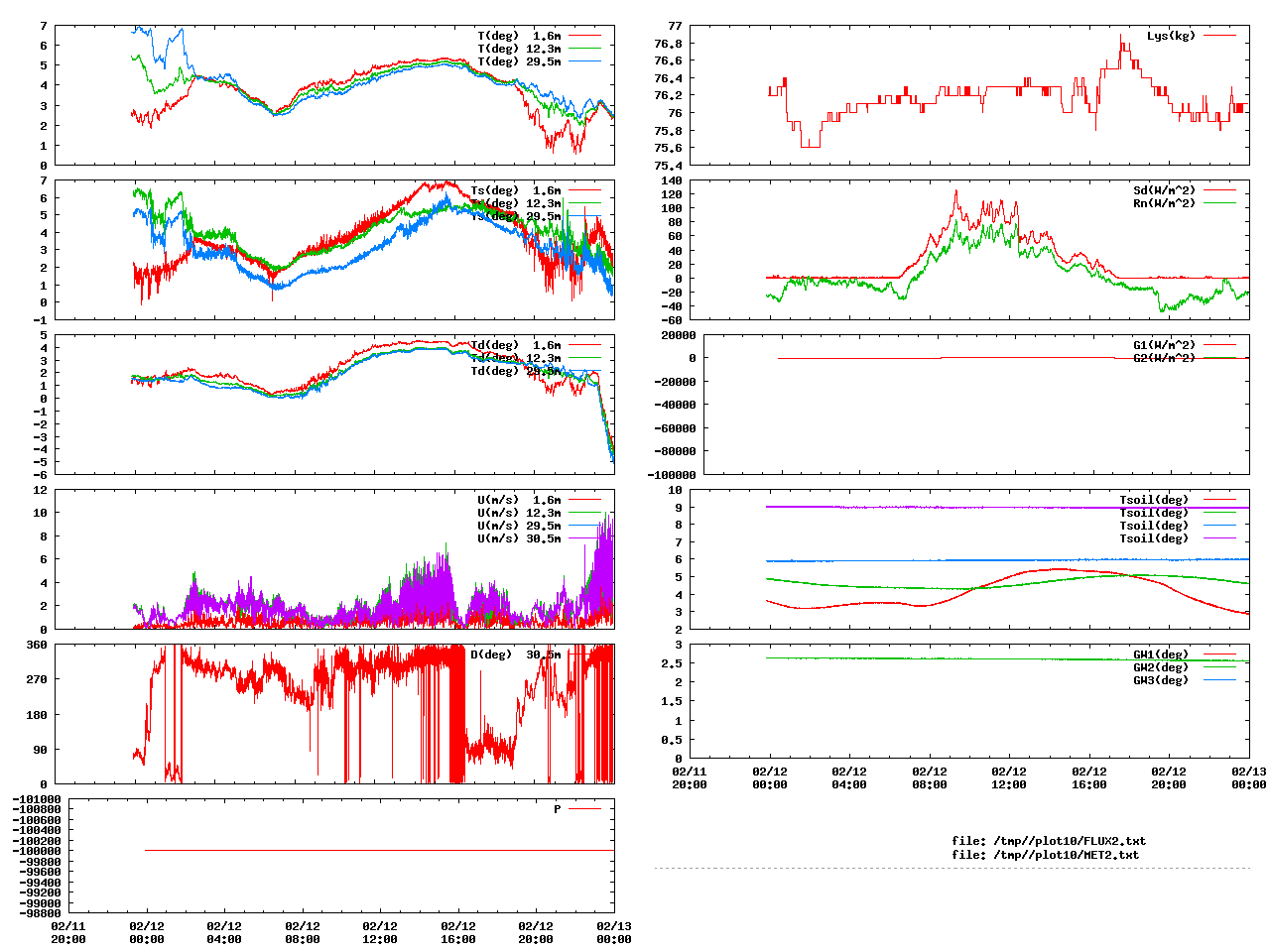The width and height of the screenshot is (1270, 952).
Task: Click the Tsoil(deg) label with purple line sample
Action: tap(1154, 538)
